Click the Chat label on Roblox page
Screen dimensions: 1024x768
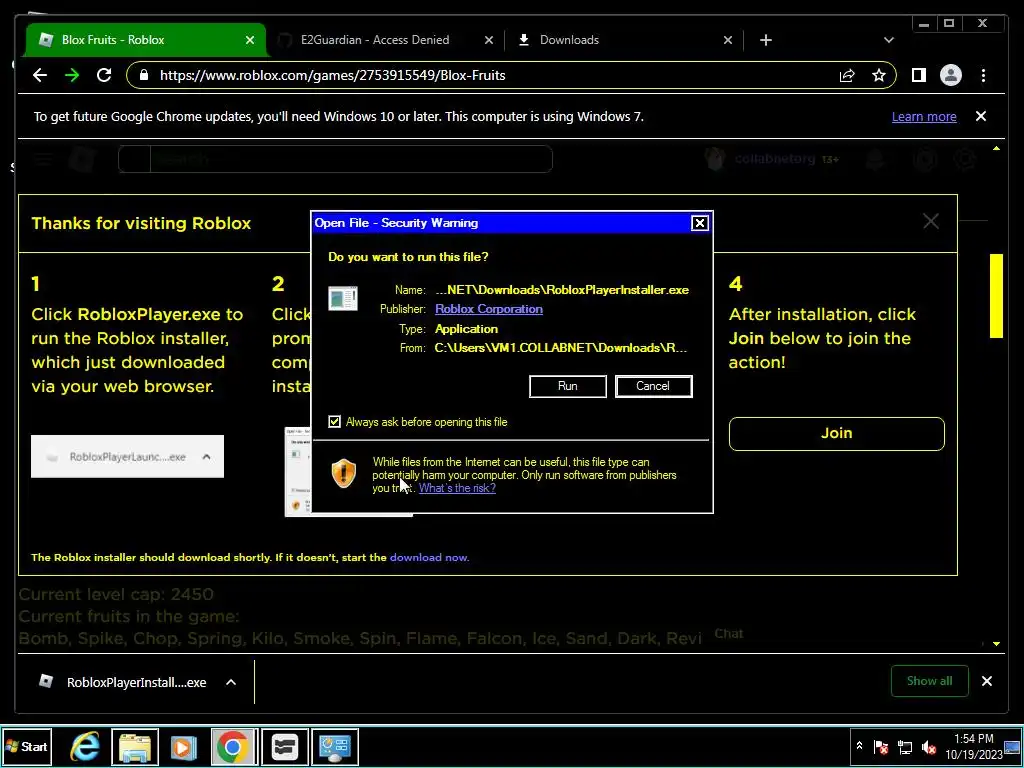pyautogui.click(x=728, y=633)
